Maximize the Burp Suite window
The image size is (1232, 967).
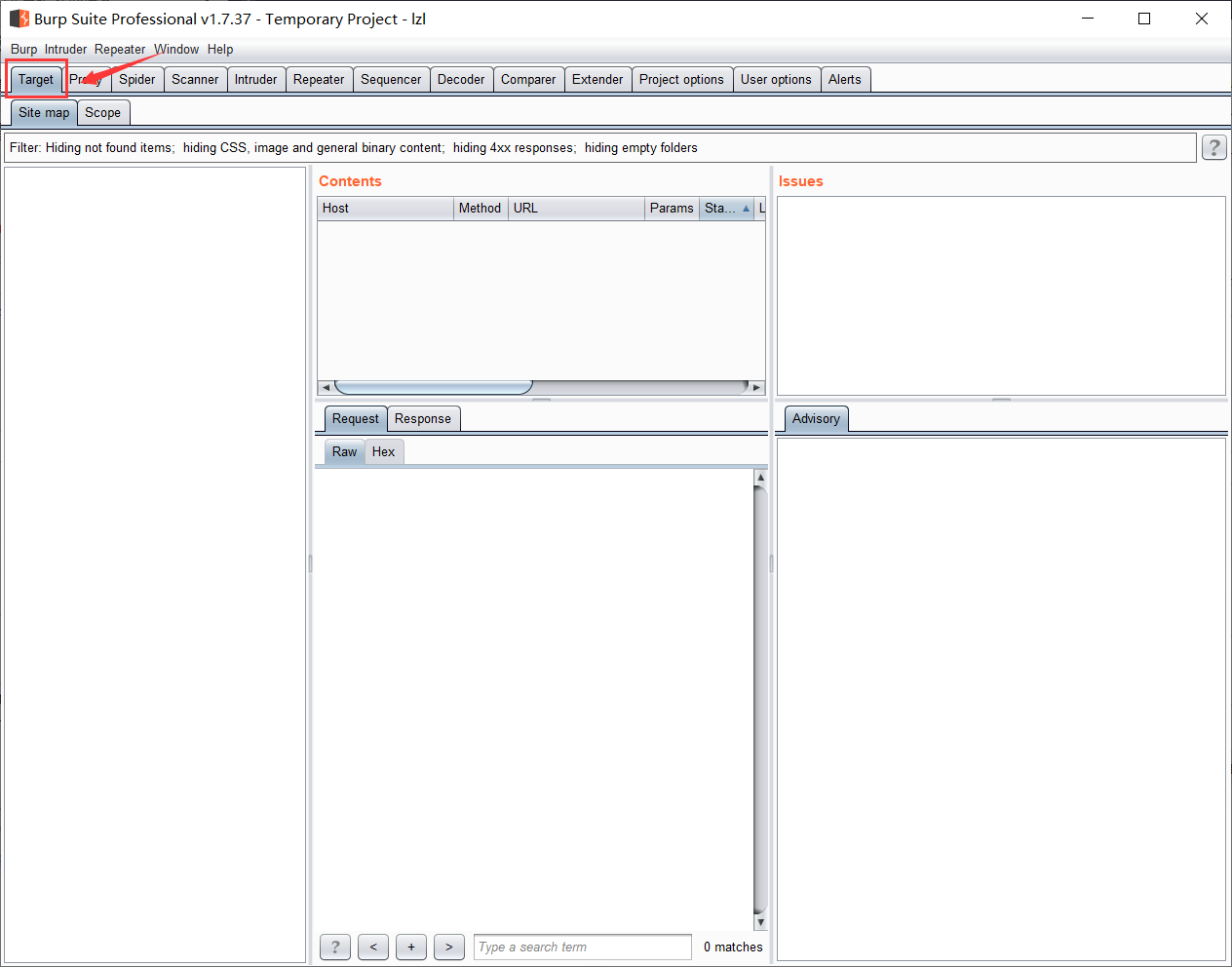1144,19
